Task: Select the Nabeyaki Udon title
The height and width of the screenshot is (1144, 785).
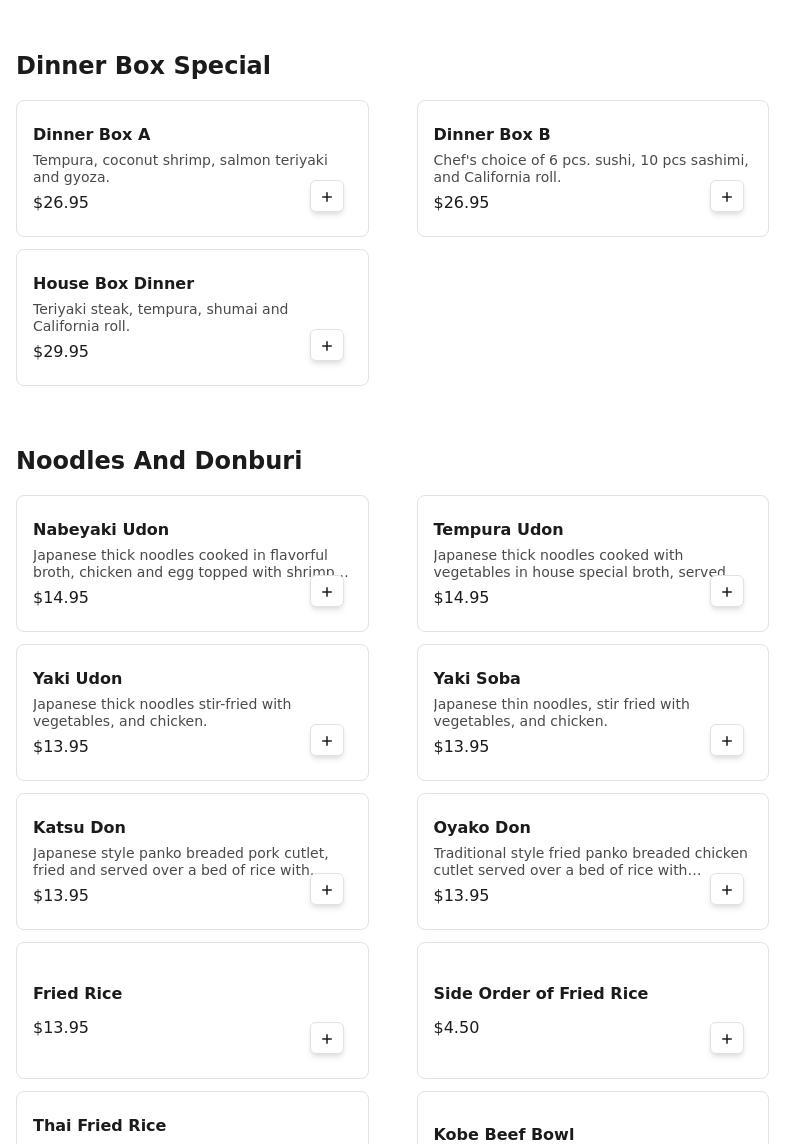Action: pos(101,529)
